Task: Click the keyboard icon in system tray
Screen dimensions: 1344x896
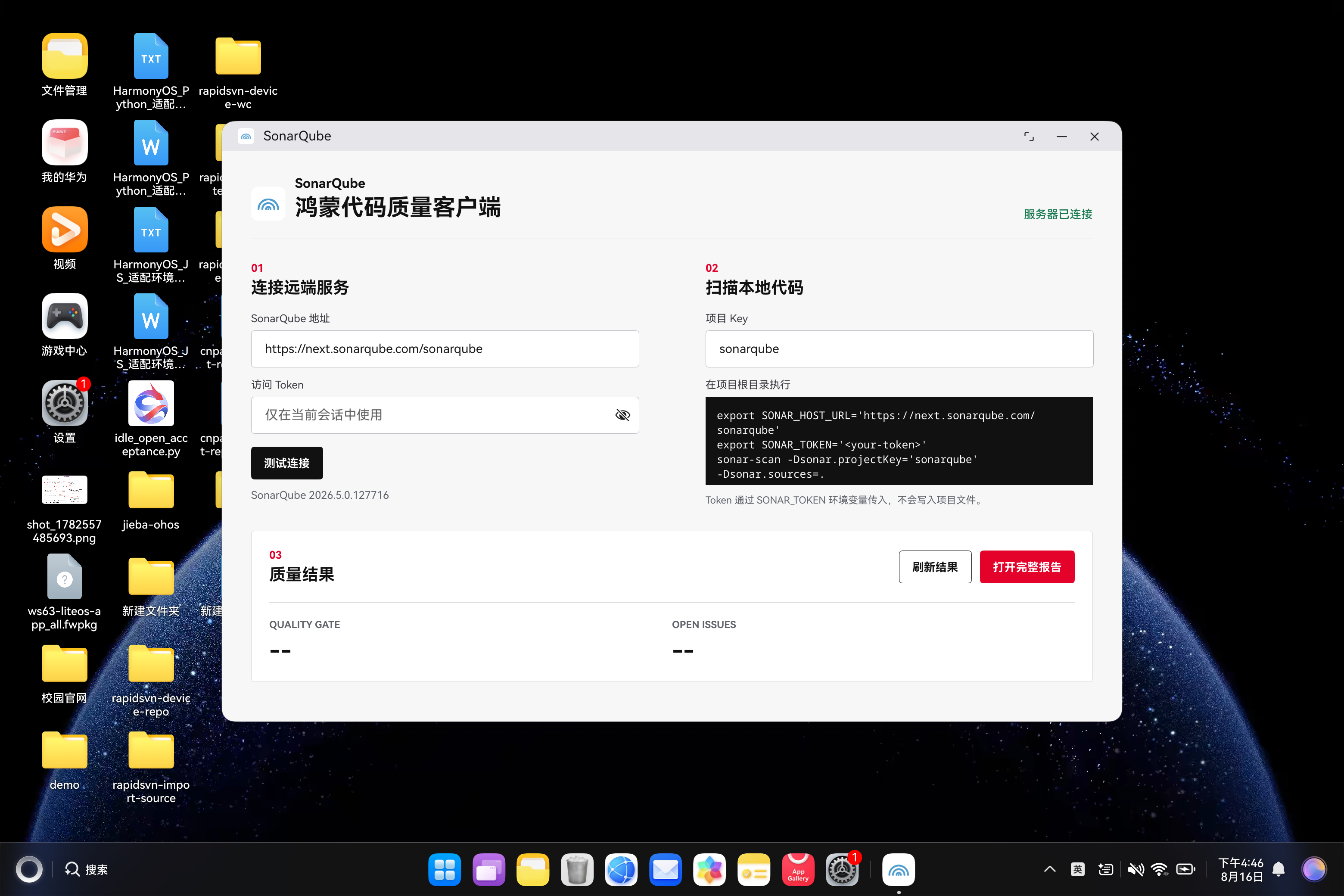Action: click(x=1106, y=870)
